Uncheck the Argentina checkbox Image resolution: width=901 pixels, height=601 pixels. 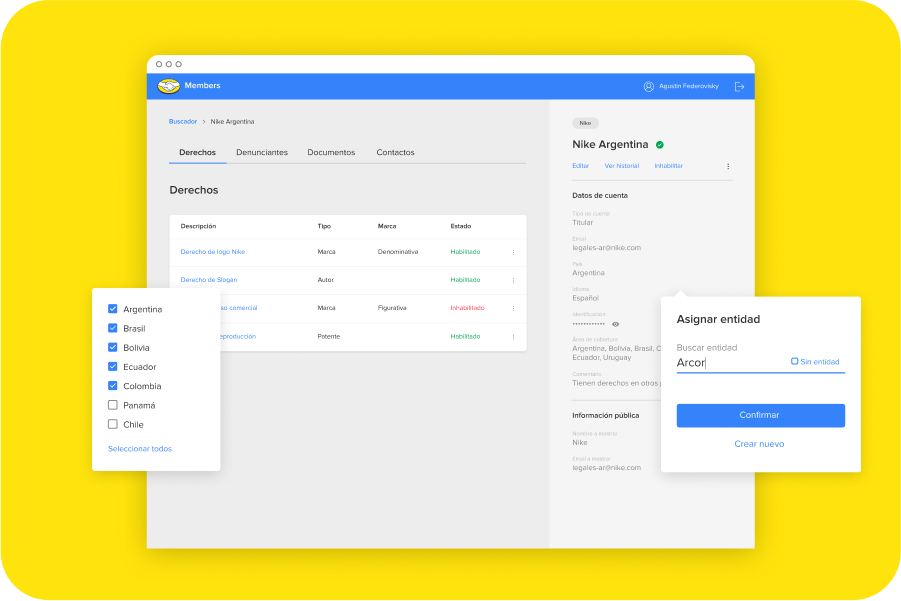point(113,309)
